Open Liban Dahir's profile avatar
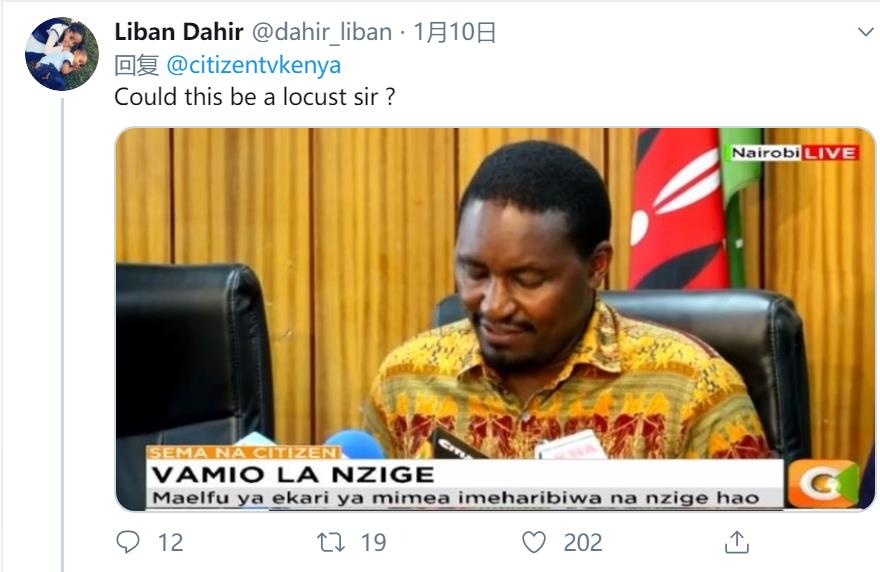The width and height of the screenshot is (880, 572). pos(62,54)
